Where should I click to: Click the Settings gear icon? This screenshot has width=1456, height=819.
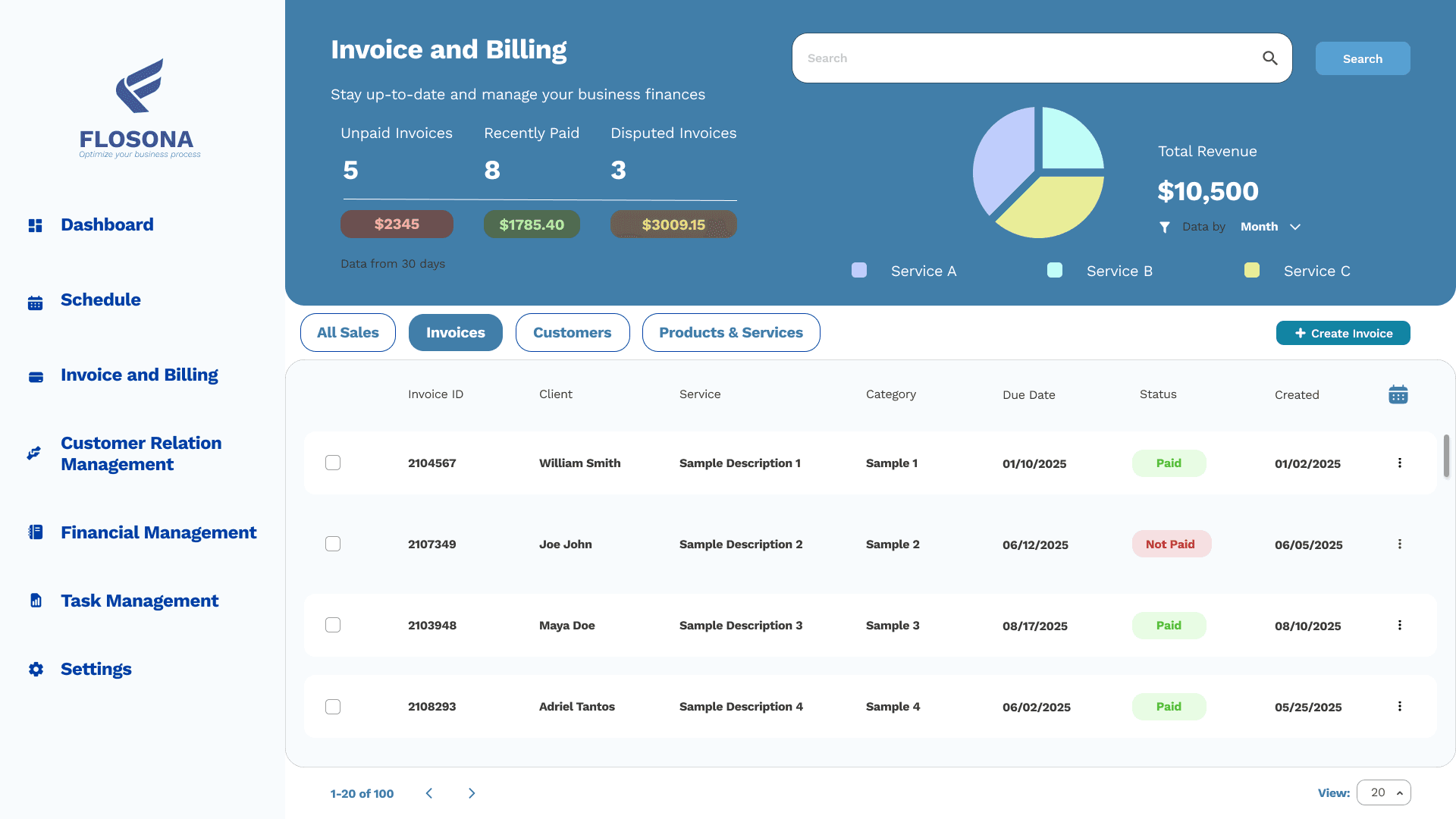[35, 669]
